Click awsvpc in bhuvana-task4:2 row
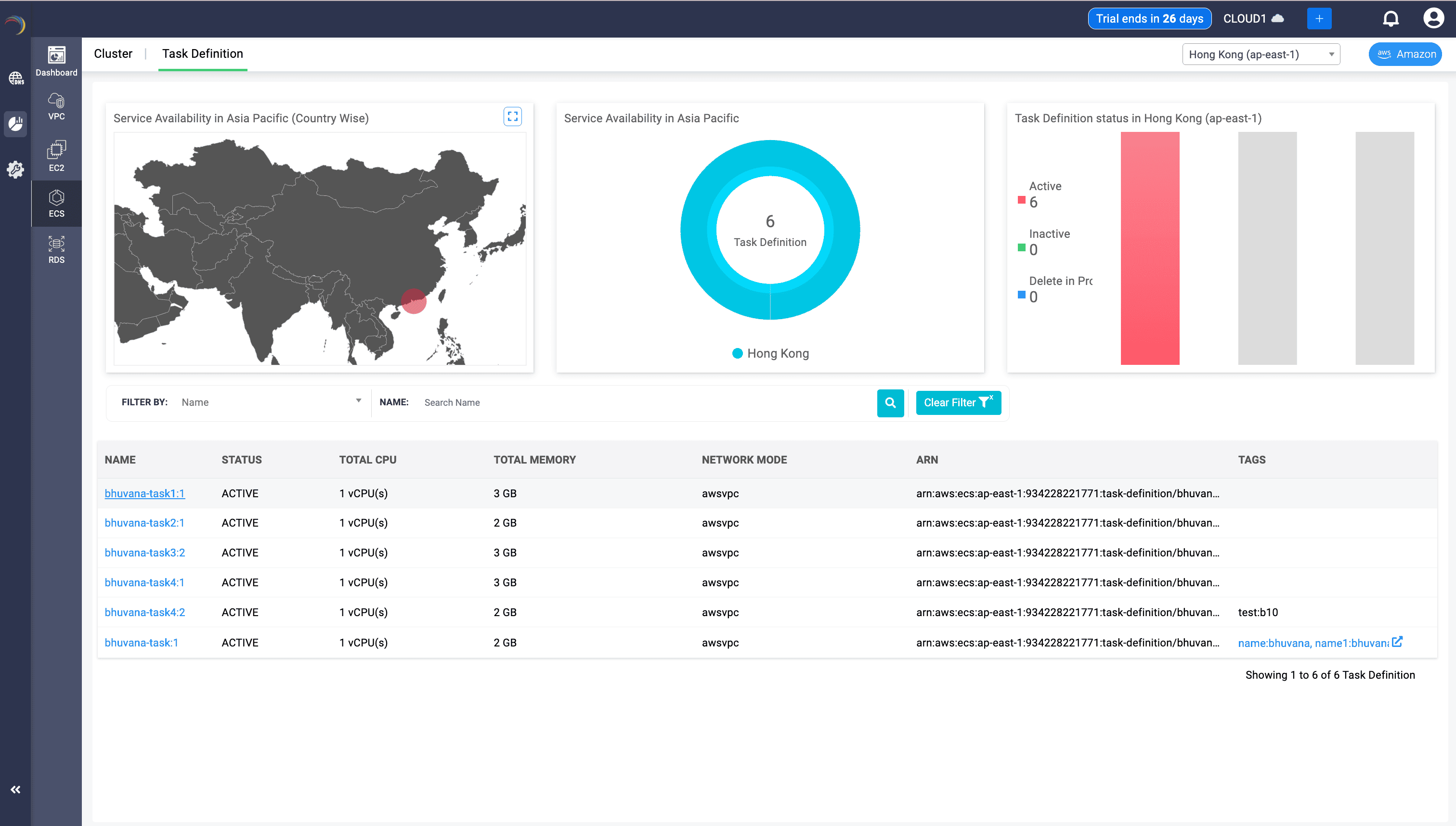Image resolution: width=1456 pixels, height=826 pixels. (720, 612)
